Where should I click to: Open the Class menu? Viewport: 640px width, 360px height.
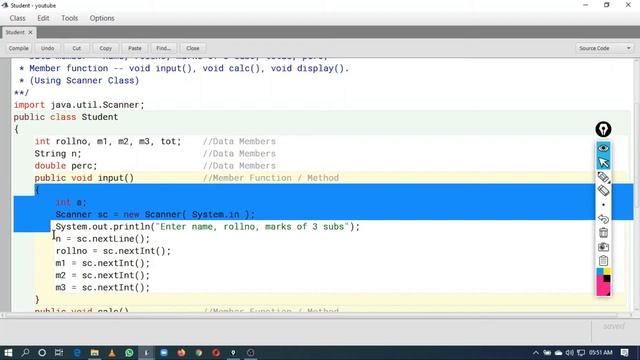[x=18, y=18]
